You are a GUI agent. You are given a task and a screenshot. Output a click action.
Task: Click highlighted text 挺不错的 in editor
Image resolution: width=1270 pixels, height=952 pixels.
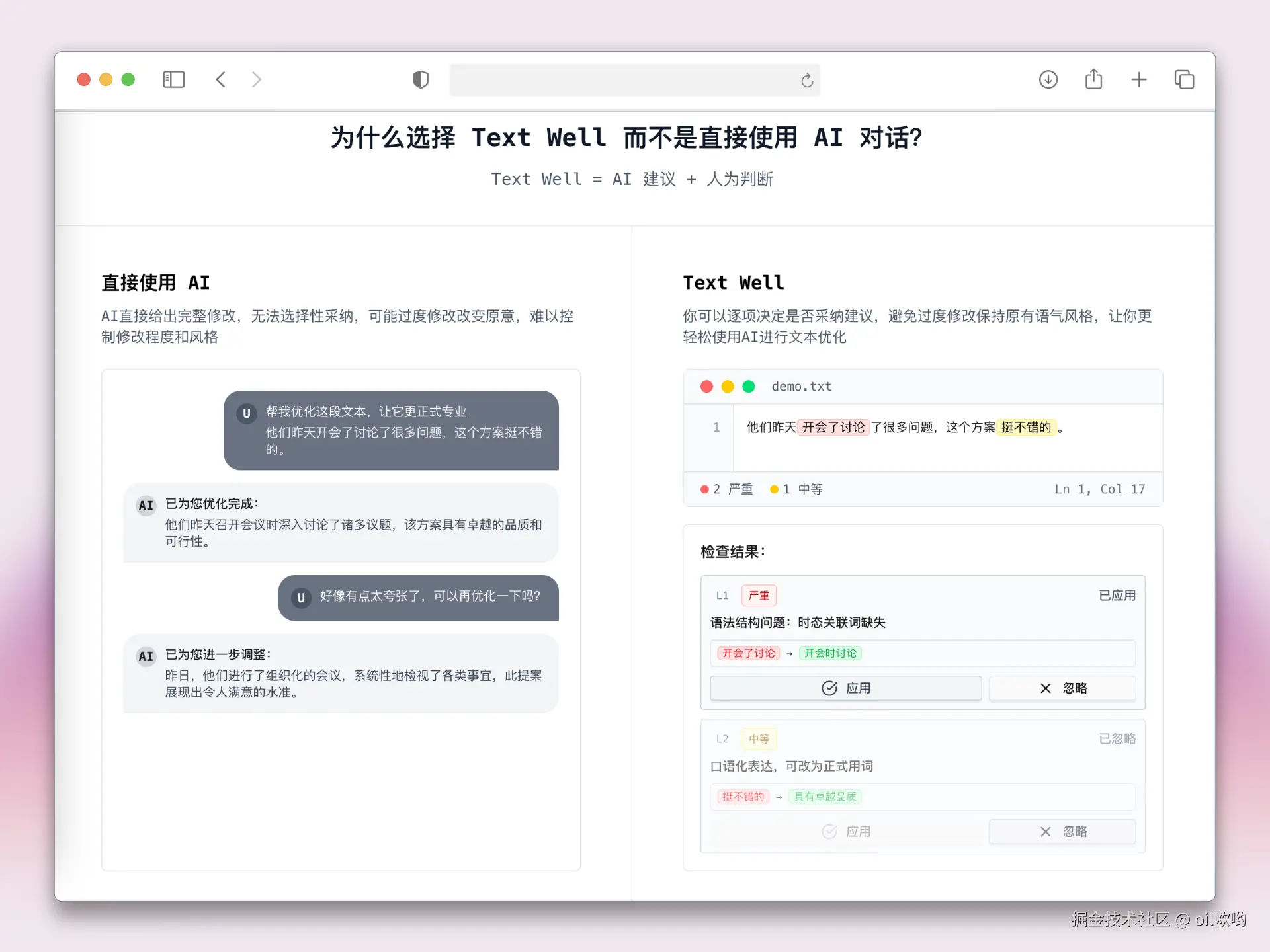[1025, 428]
